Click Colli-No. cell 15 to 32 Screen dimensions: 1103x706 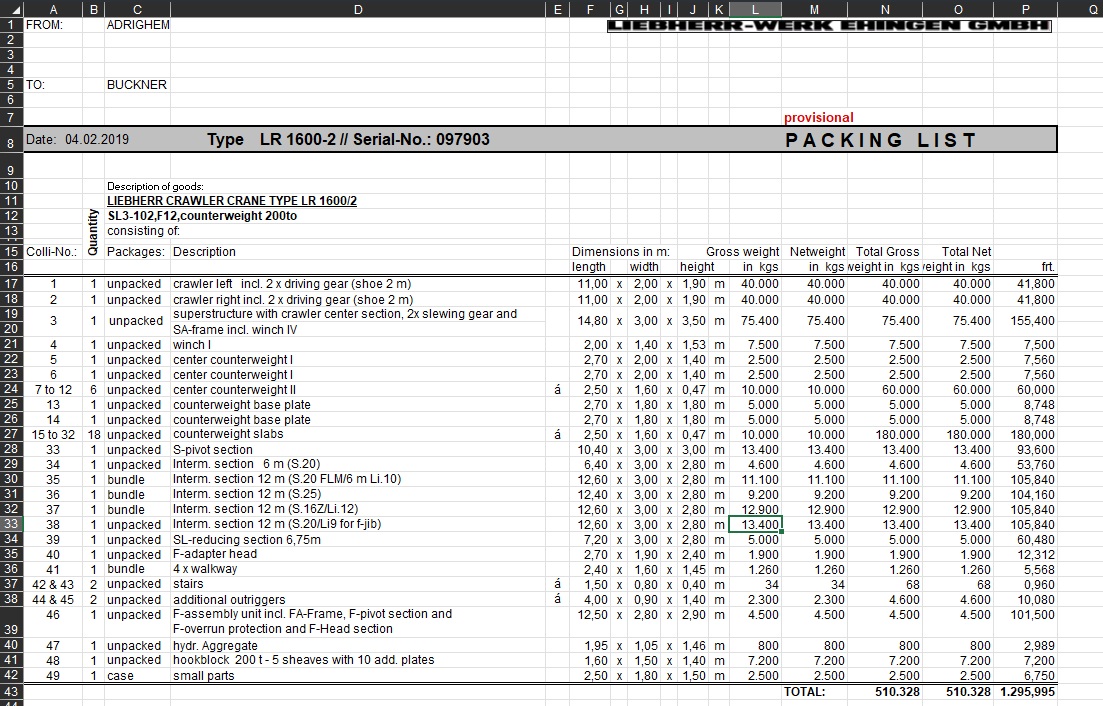pyautogui.click(x=53, y=435)
